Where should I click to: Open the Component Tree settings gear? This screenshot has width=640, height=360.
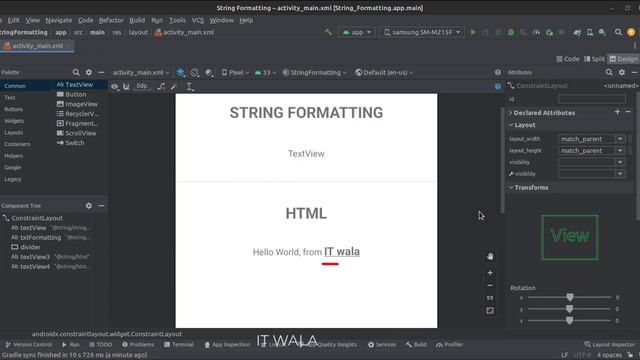89,206
